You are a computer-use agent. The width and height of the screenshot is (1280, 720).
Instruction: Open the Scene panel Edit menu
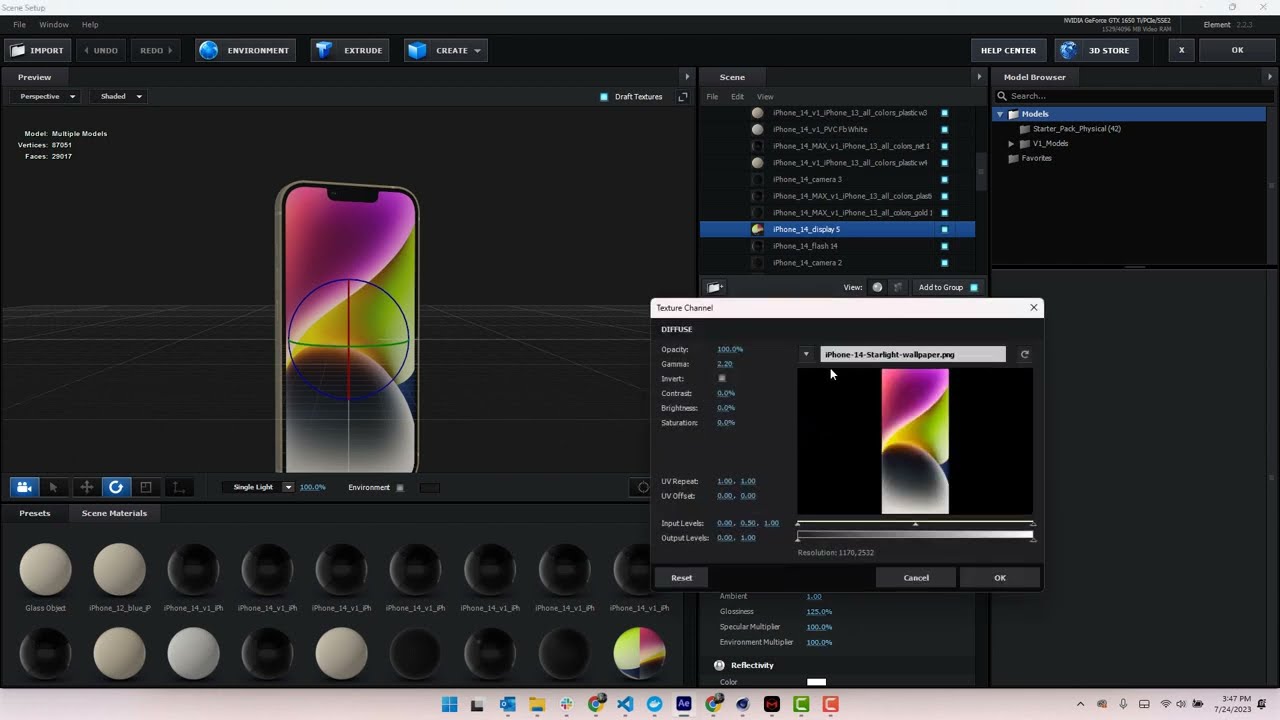point(737,97)
